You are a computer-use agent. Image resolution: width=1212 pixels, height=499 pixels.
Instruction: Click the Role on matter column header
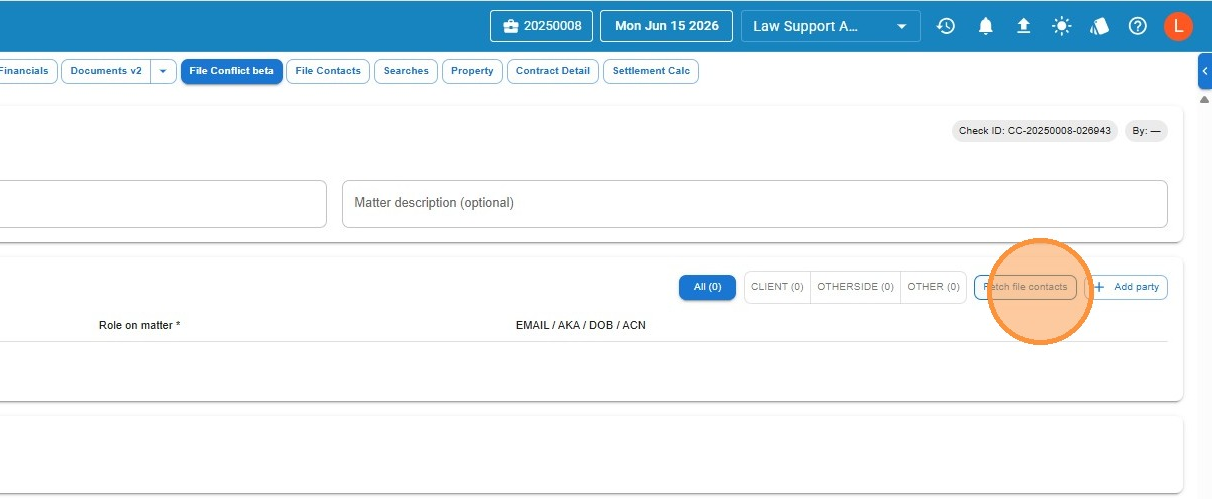point(139,325)
